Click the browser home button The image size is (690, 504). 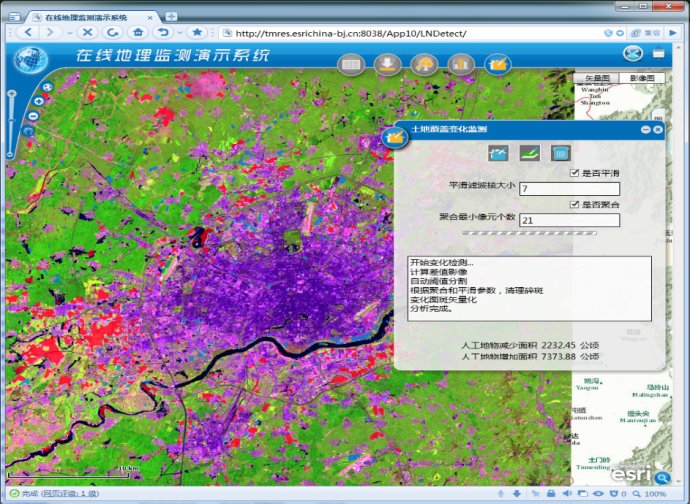136,32
